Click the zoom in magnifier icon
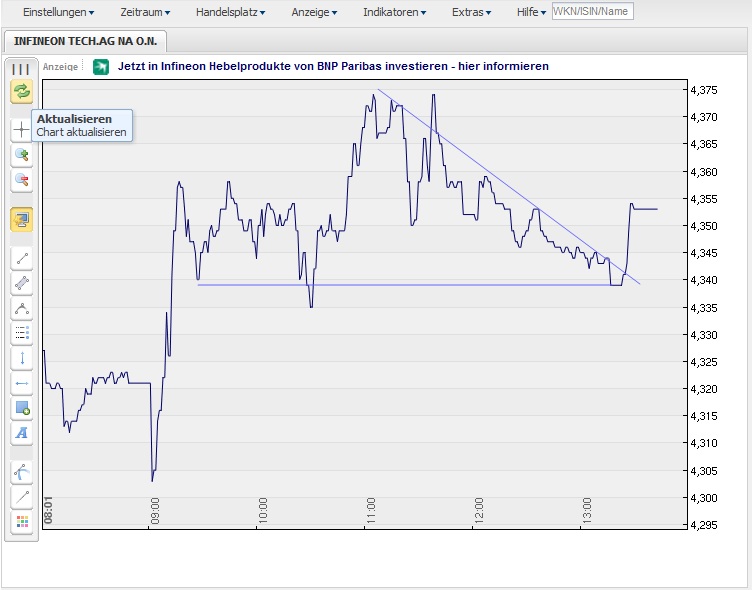 [22, 155]
